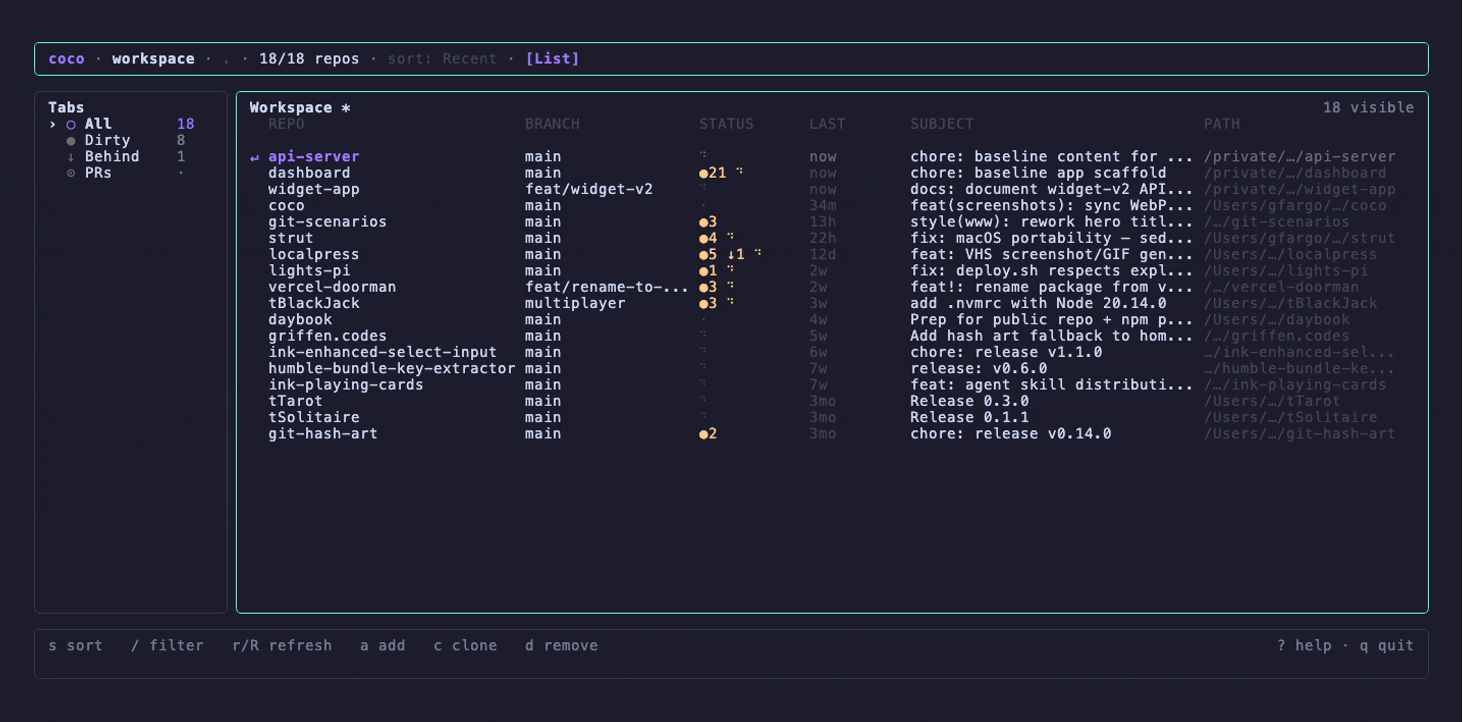Open the Behind tab
The image size is (1463, 722).
(x=121, y=157)
